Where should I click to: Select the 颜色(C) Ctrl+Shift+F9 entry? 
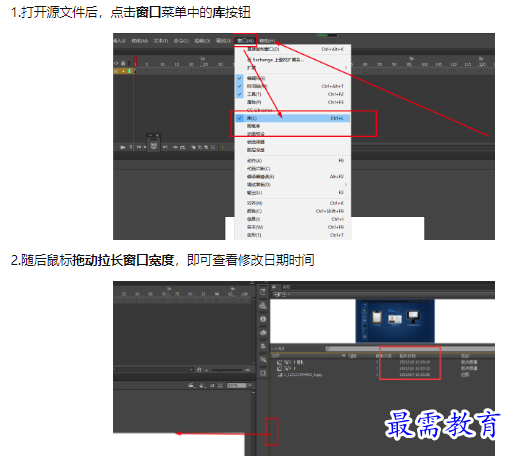pos(293,211)
